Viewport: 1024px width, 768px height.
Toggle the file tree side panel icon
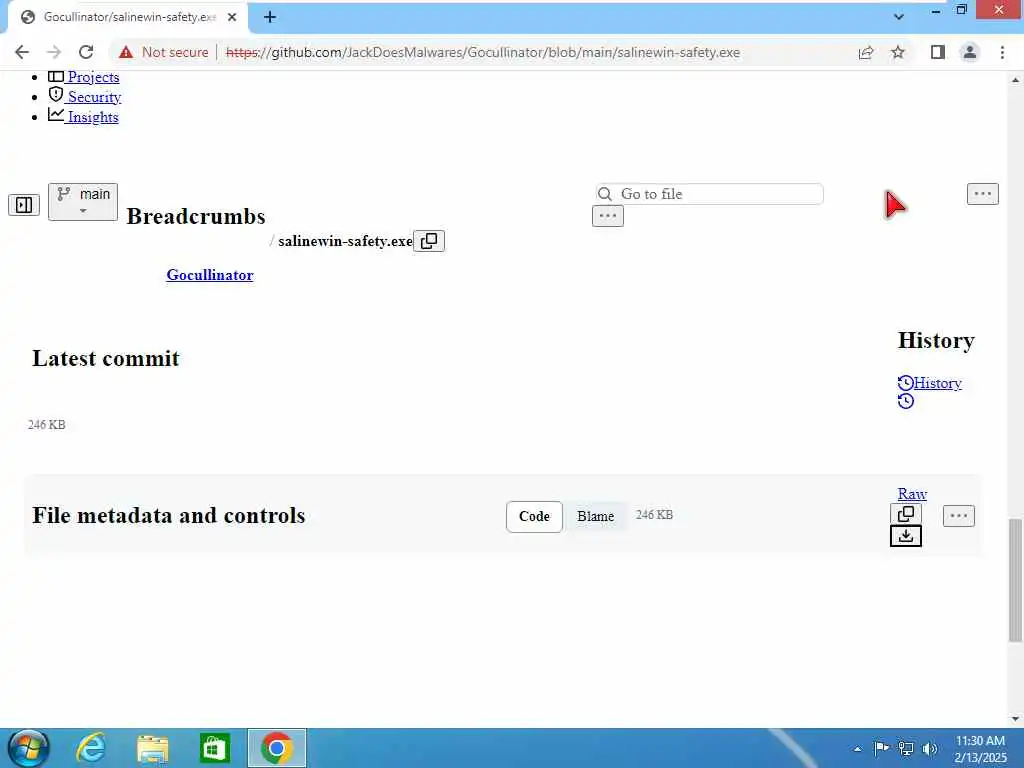click(24, 205)
